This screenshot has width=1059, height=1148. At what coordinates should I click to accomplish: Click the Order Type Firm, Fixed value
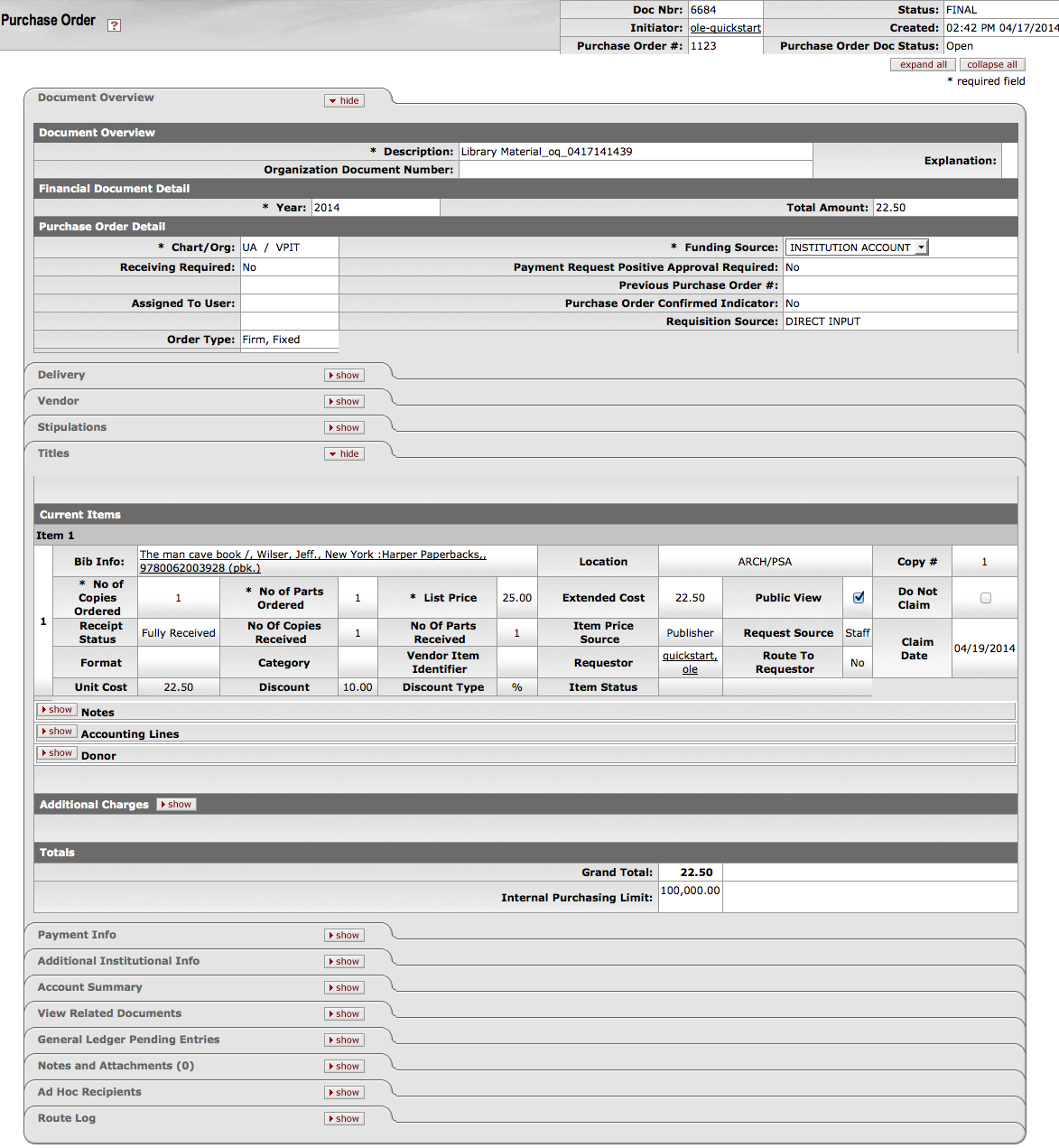pos(271,340)
